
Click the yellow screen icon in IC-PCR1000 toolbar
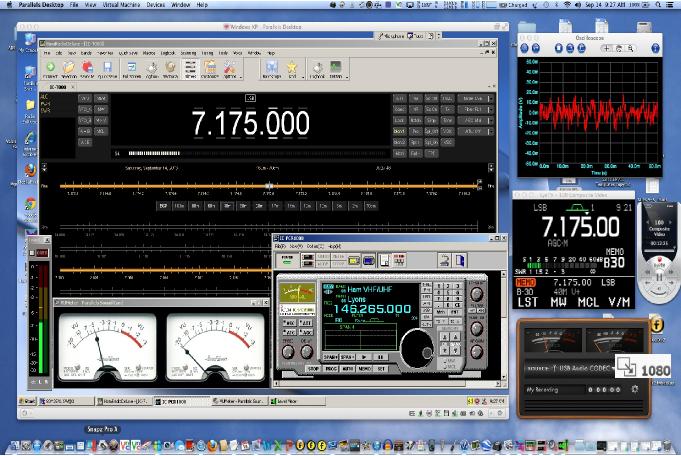354,261
